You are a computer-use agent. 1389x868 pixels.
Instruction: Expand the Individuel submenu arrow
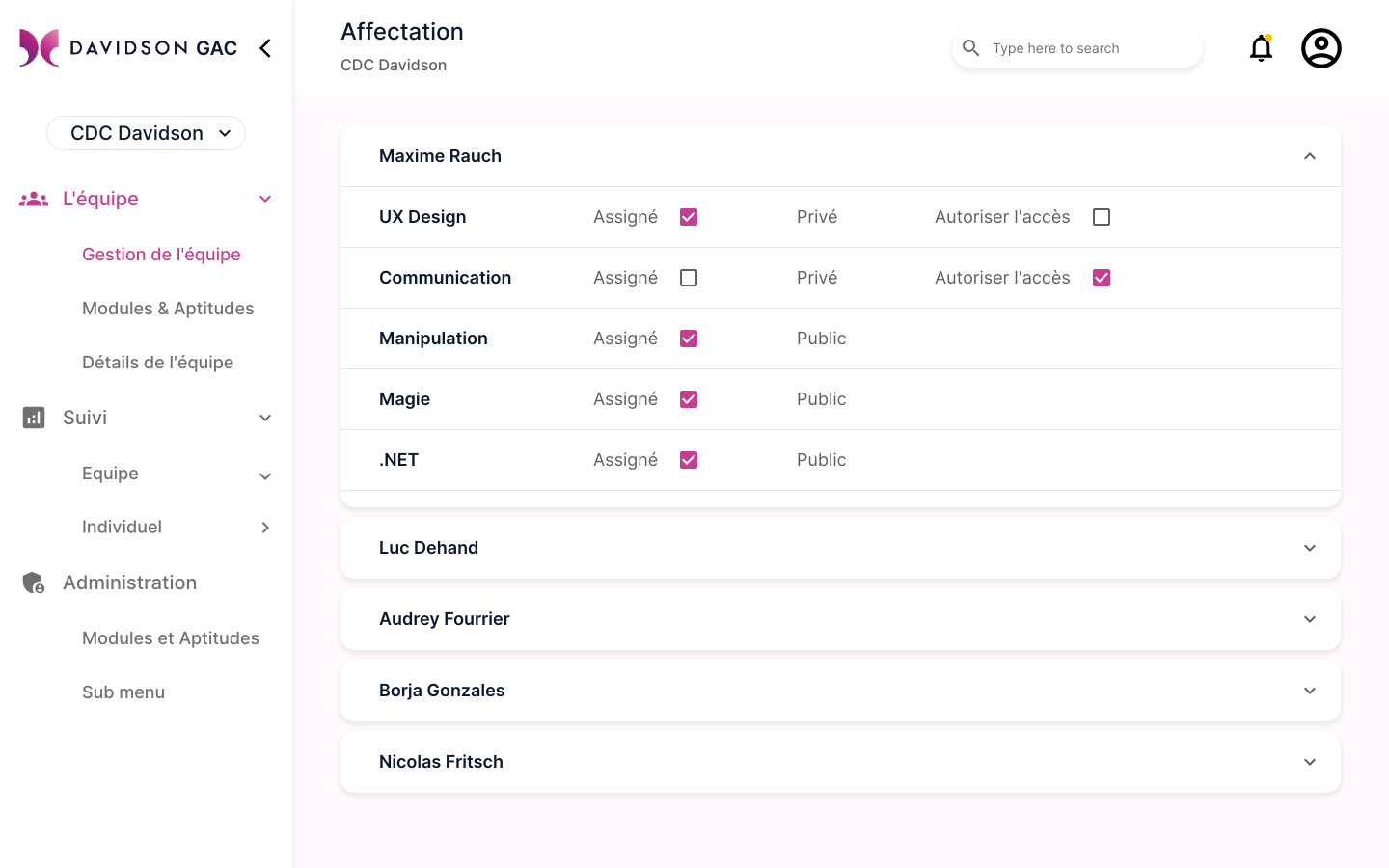265,528
